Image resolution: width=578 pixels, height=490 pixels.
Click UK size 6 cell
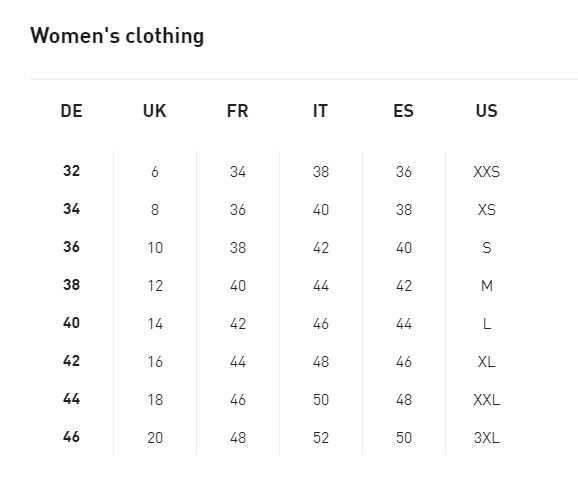155,172
